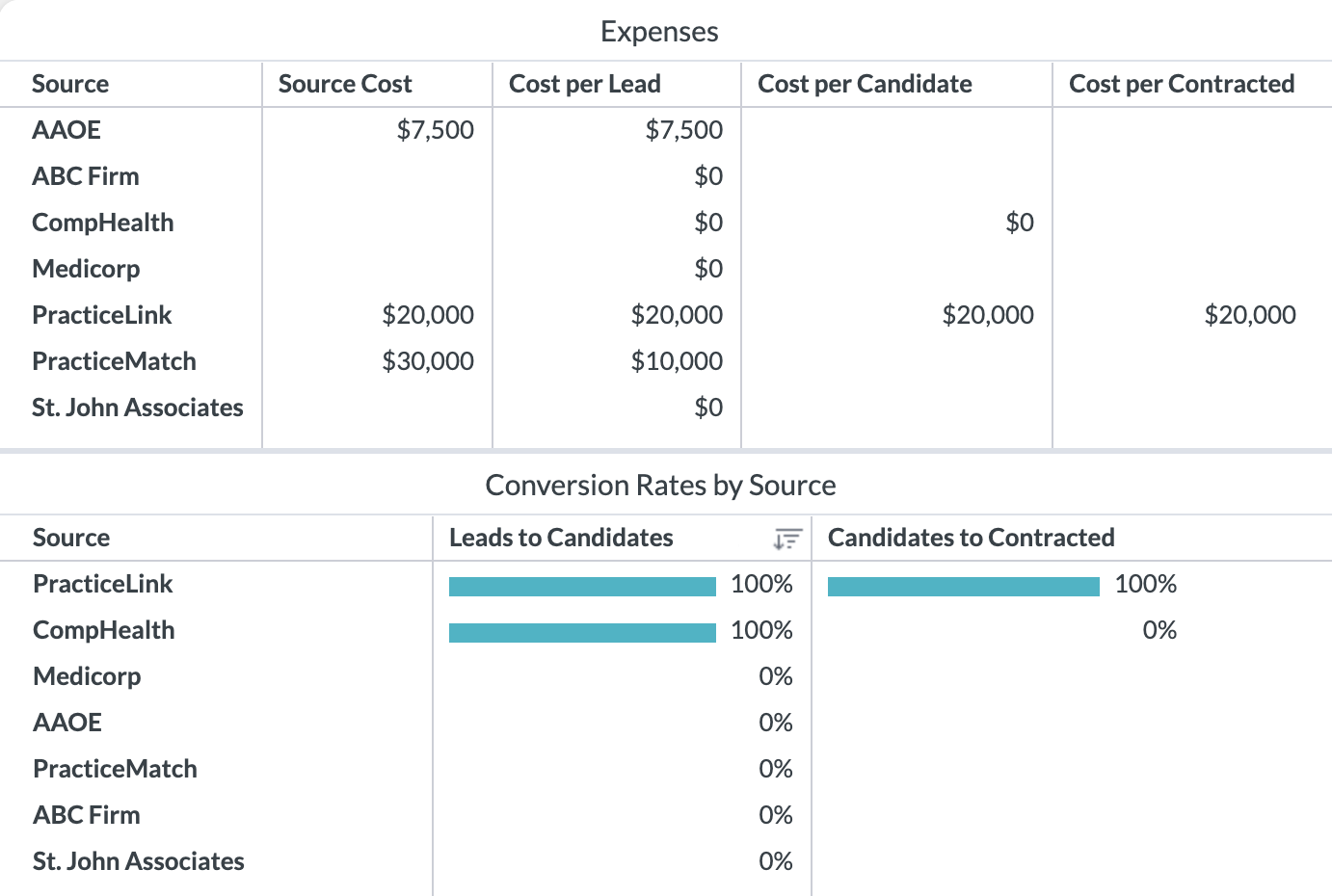Select CompHealth in Conversion Rates table

(x=104, y=630)
